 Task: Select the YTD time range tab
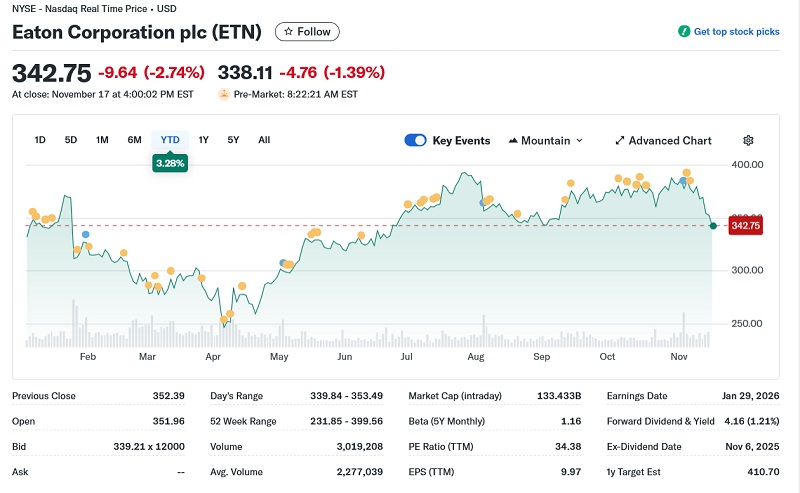pos(170,140)
